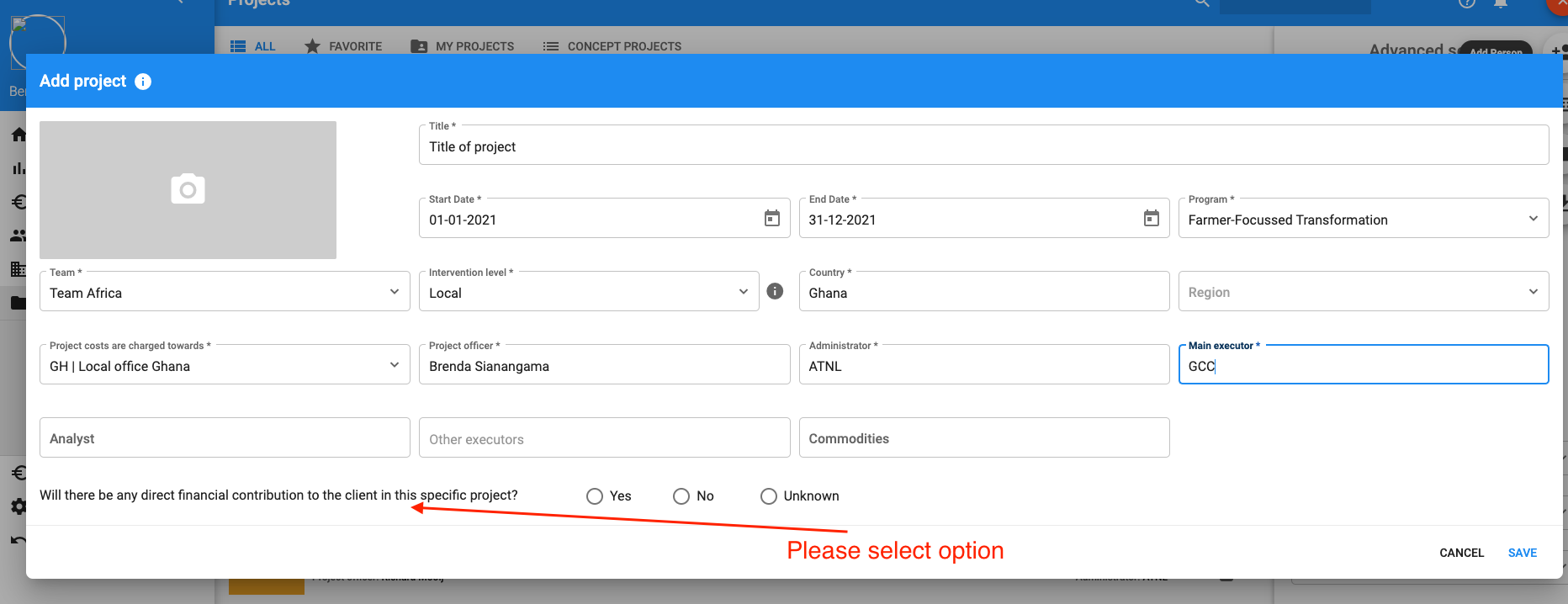
Task: Click the Start Date field
Action: (604, 219)
